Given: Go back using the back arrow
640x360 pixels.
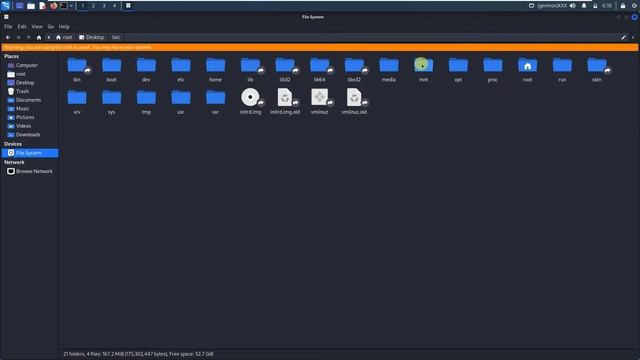Looking at the screenshot, I should pyautogui.click(x=8, y=38).
